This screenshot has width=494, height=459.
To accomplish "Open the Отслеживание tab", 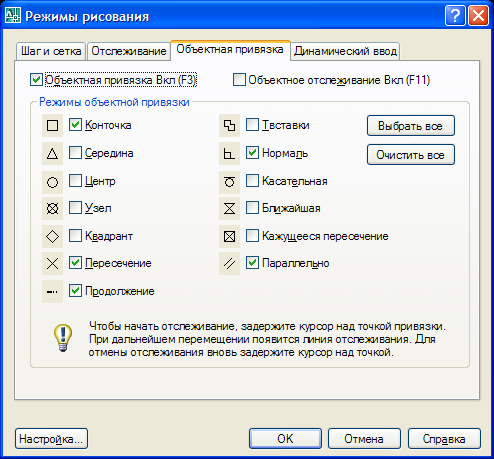I will click(129, 51).
